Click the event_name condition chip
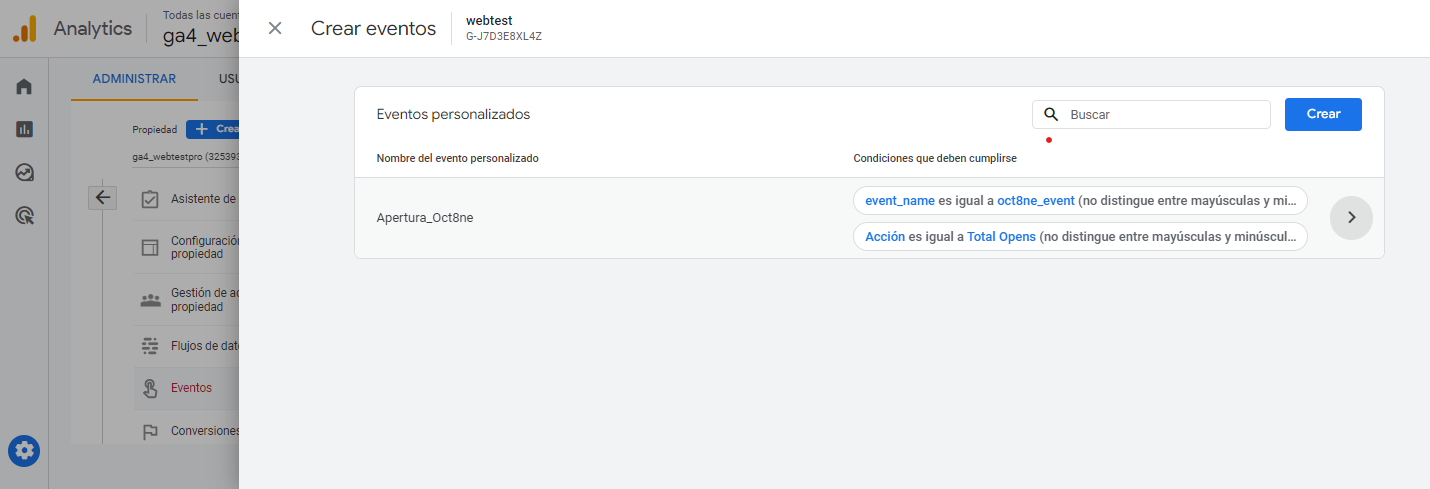 (1079, 200)
